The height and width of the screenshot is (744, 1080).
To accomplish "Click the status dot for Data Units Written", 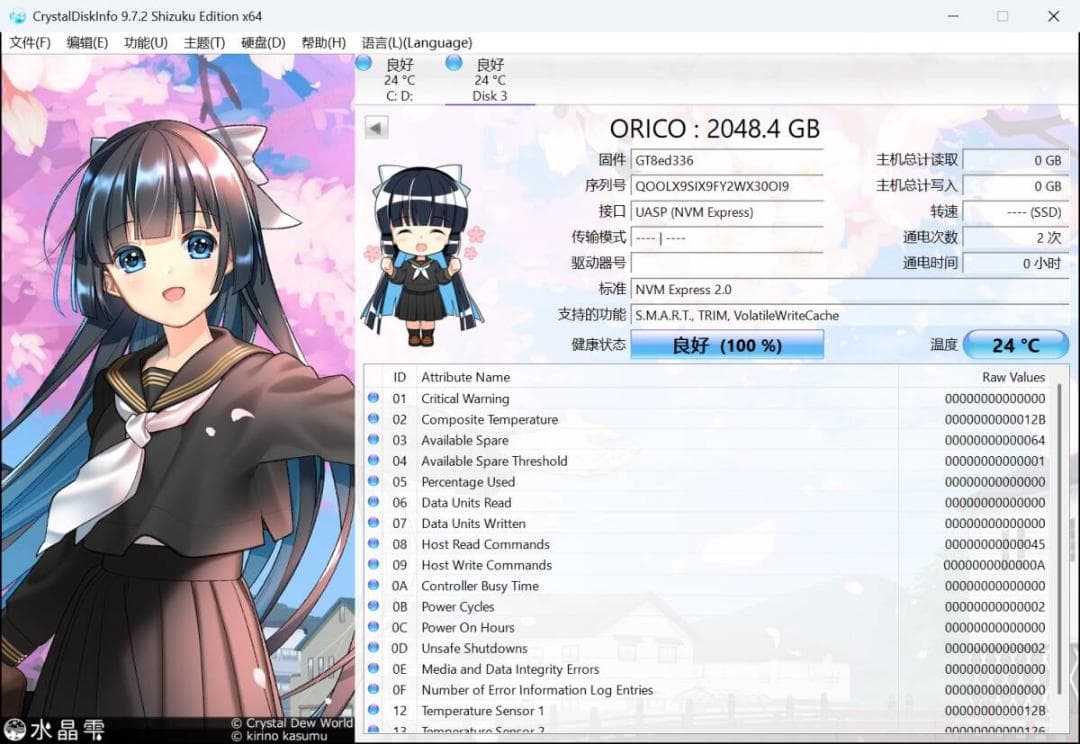I will (373, 522).
